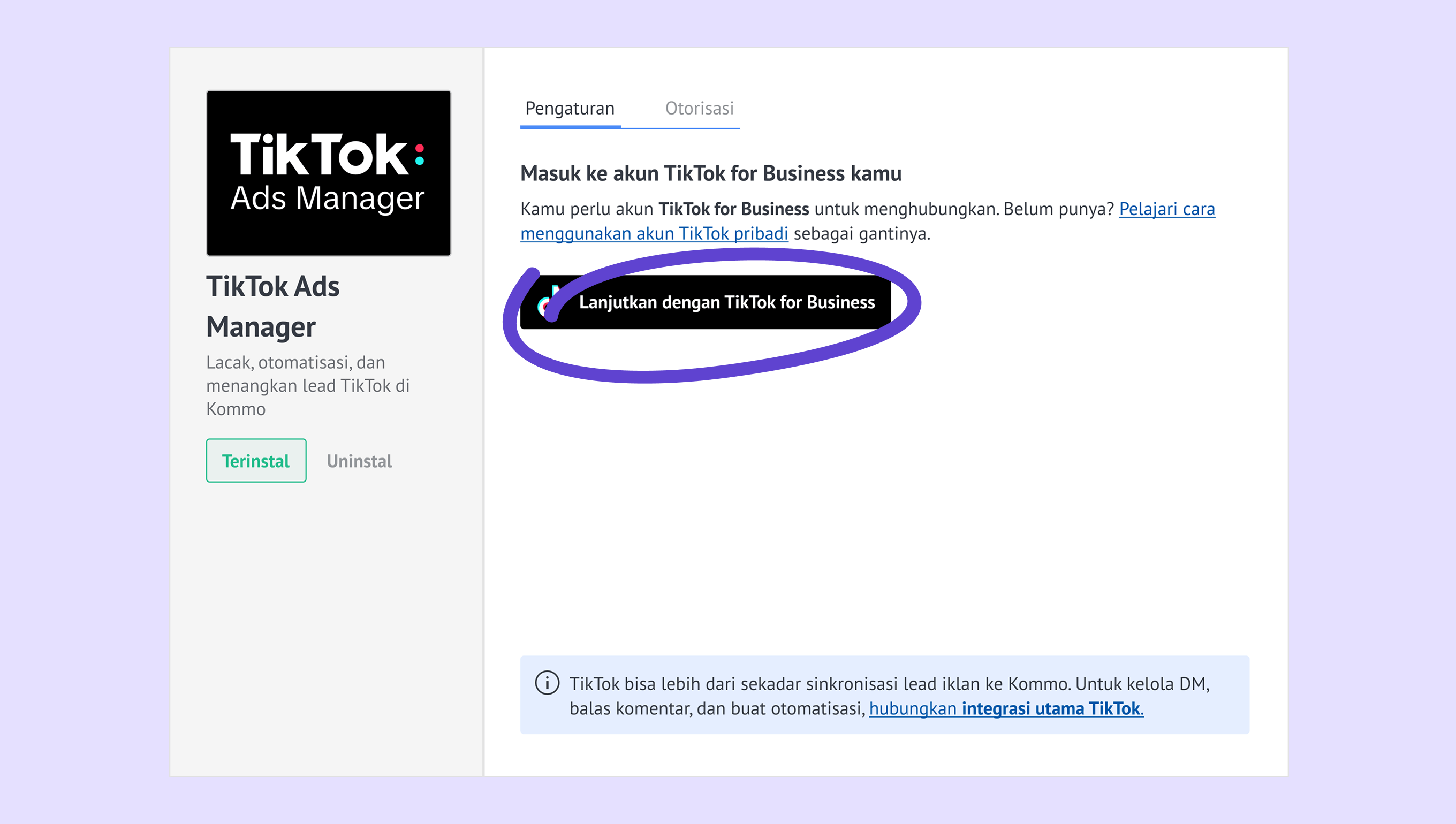
Task: Click the TikTok note icon in black button
Action: click(548, 302)
